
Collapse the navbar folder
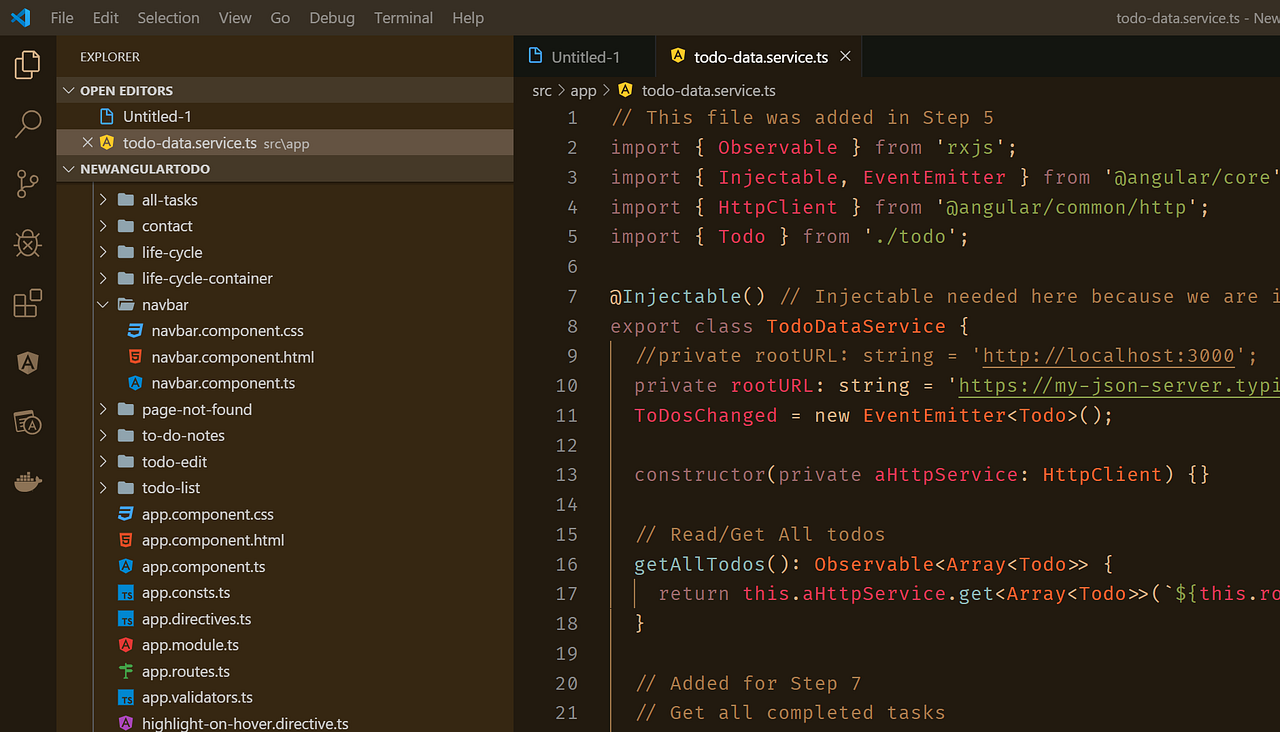[x=103, y=304]
